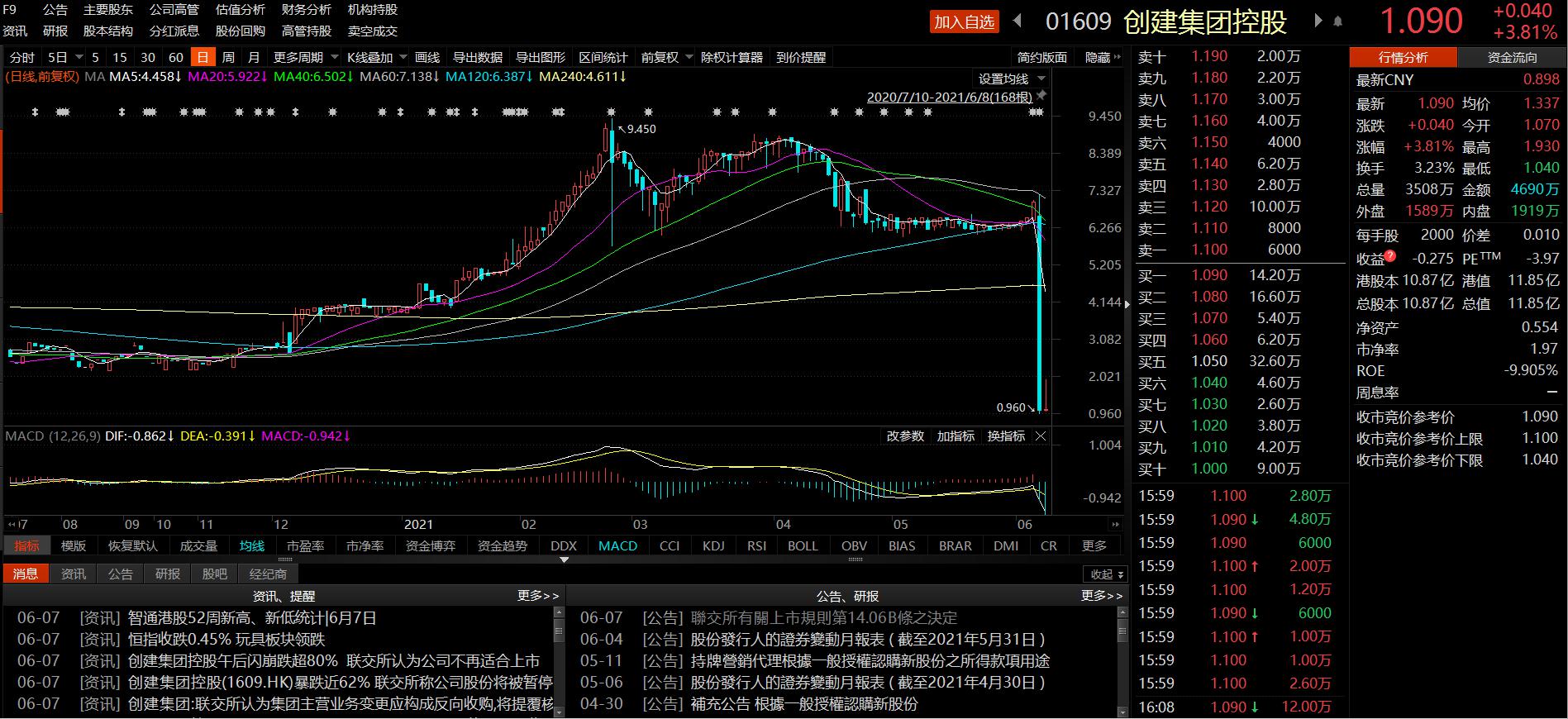Click the fast-forward arrows at the timeline's right end
This screenshot has width=1568, height=719.
click(x=1117, y=524)
